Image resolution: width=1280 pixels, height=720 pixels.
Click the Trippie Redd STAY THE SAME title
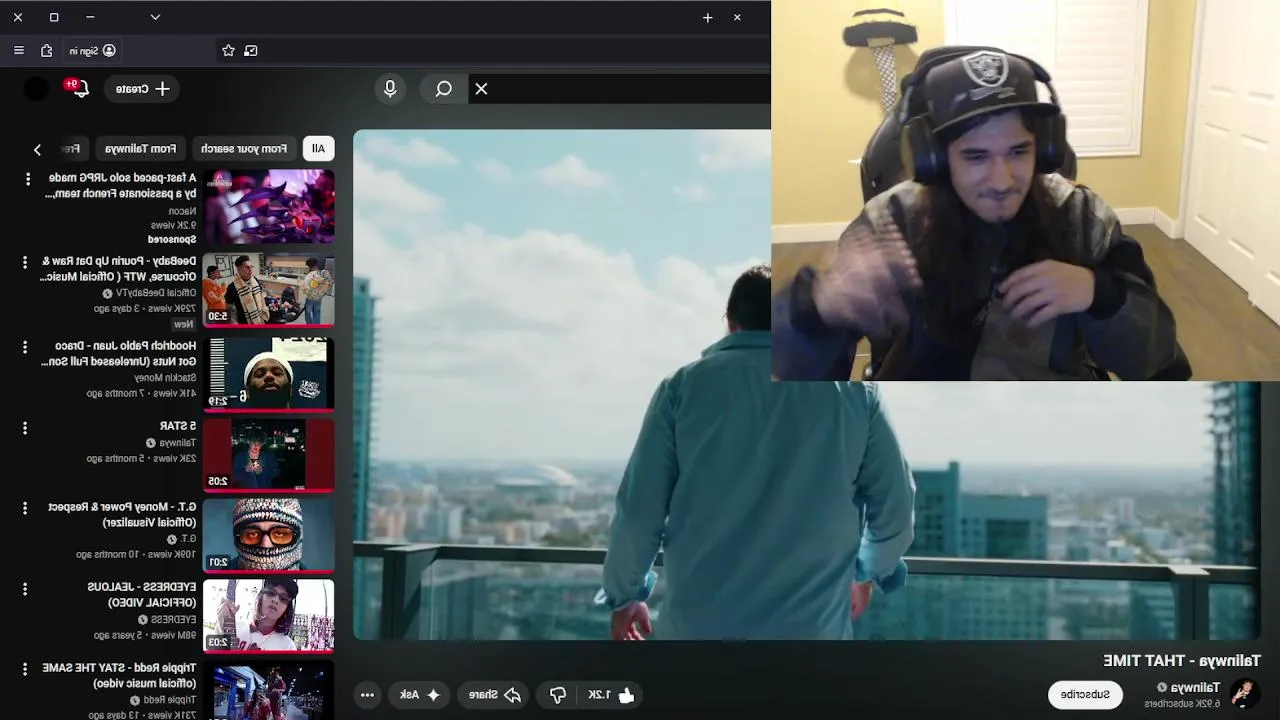coord(119,675)
